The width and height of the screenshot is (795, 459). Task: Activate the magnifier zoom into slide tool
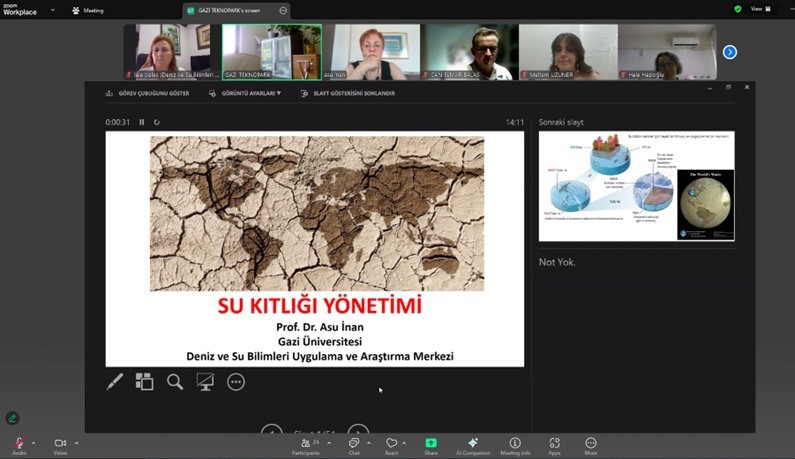[175, 382]
